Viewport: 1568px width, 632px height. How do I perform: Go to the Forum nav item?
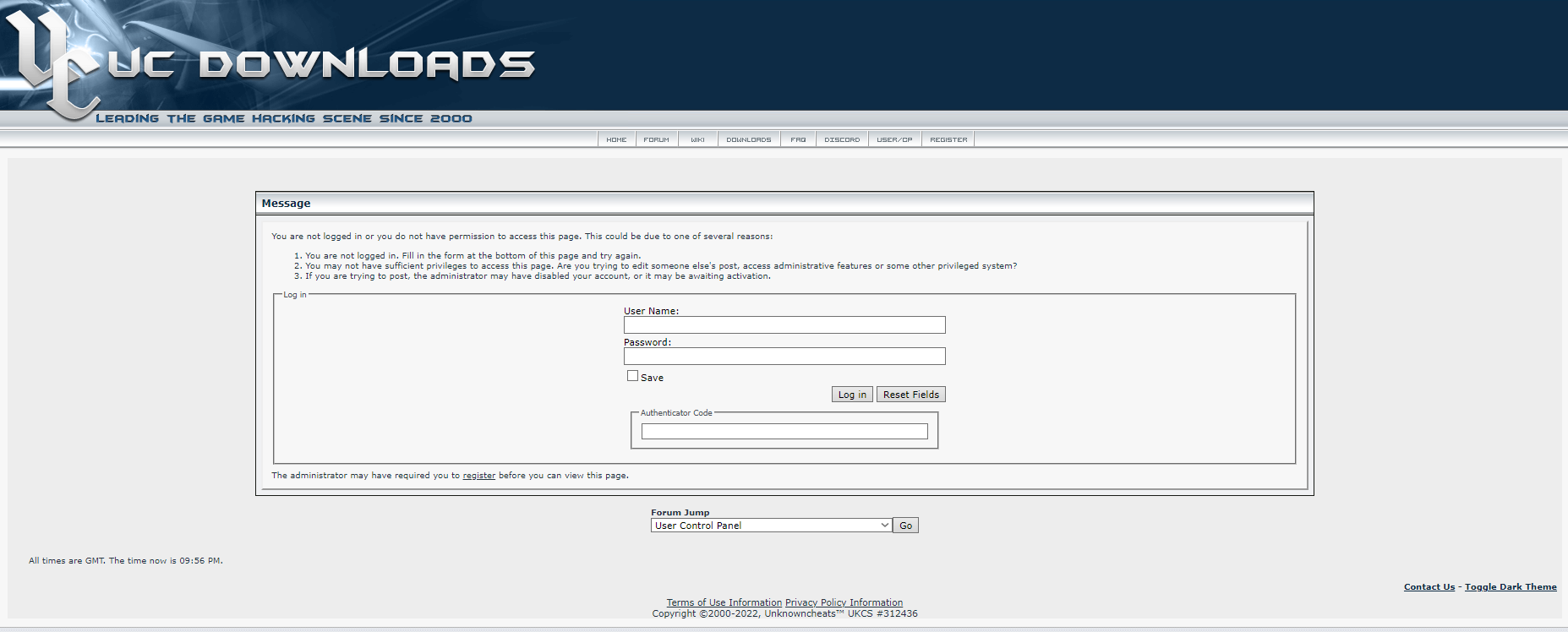(x=656, y=139)
